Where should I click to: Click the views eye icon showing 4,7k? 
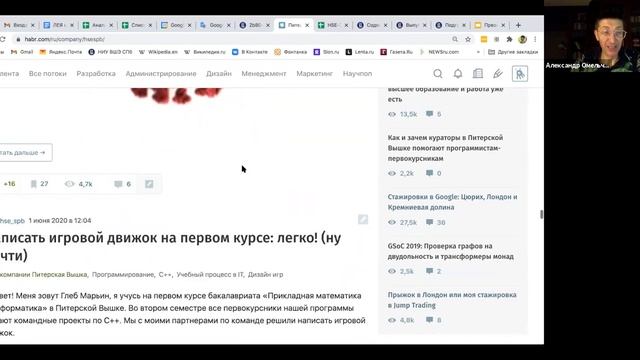tap(70, 184)
